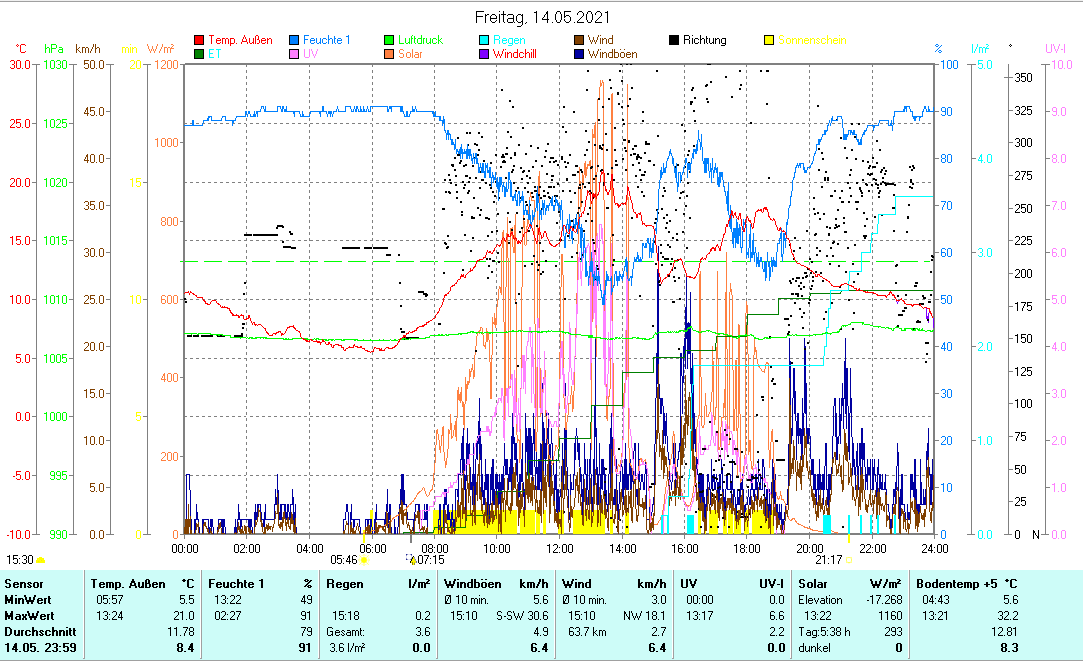Click the "14.05. 23:59" timestamp row label
The width and height of the screenshot is (1083, 662).
click(x=40, y=648)
